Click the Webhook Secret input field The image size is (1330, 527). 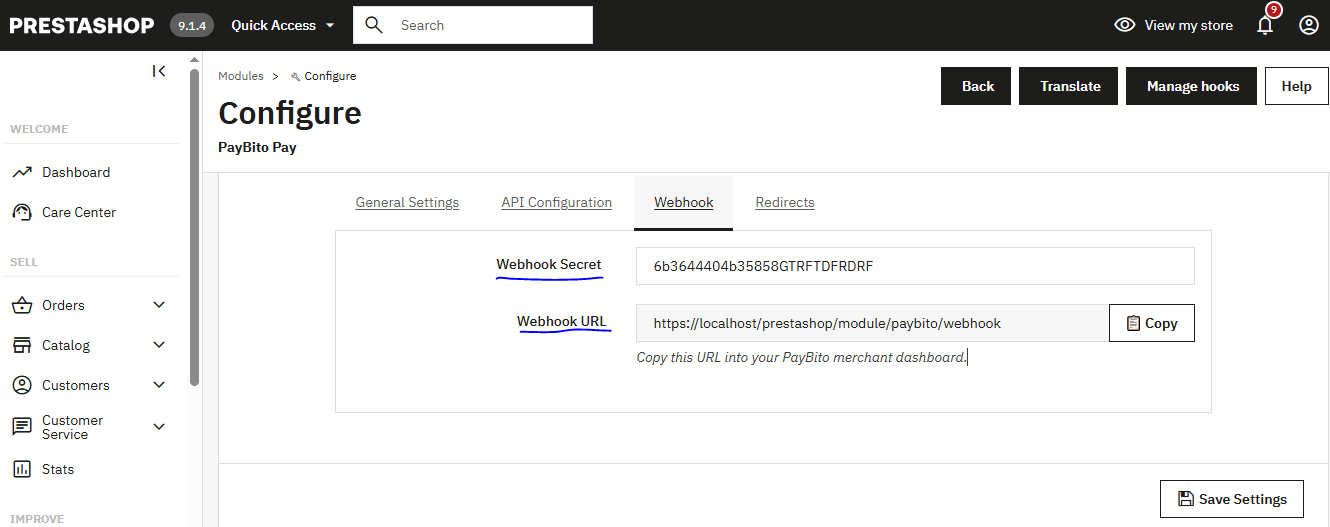pos(915,266)
